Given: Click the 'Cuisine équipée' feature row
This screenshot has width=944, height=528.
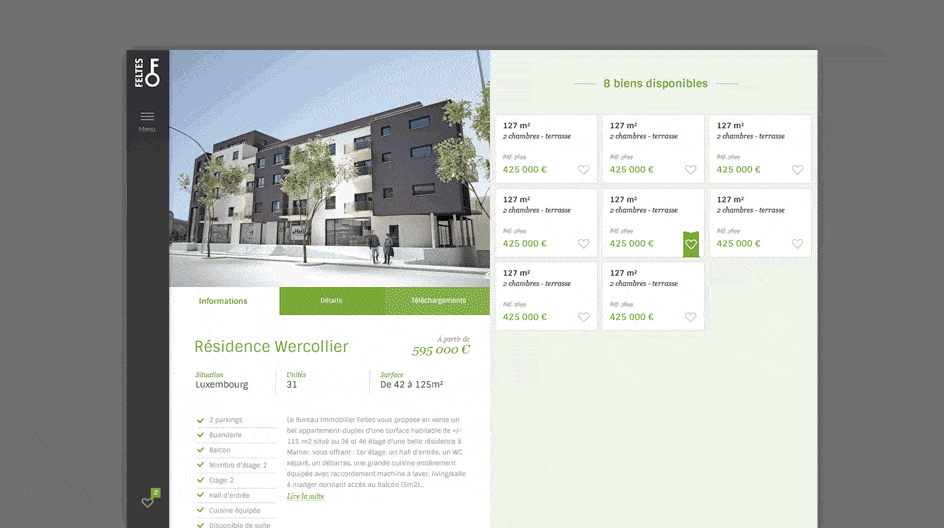Looking at the screenshot, I should (236, 510).
